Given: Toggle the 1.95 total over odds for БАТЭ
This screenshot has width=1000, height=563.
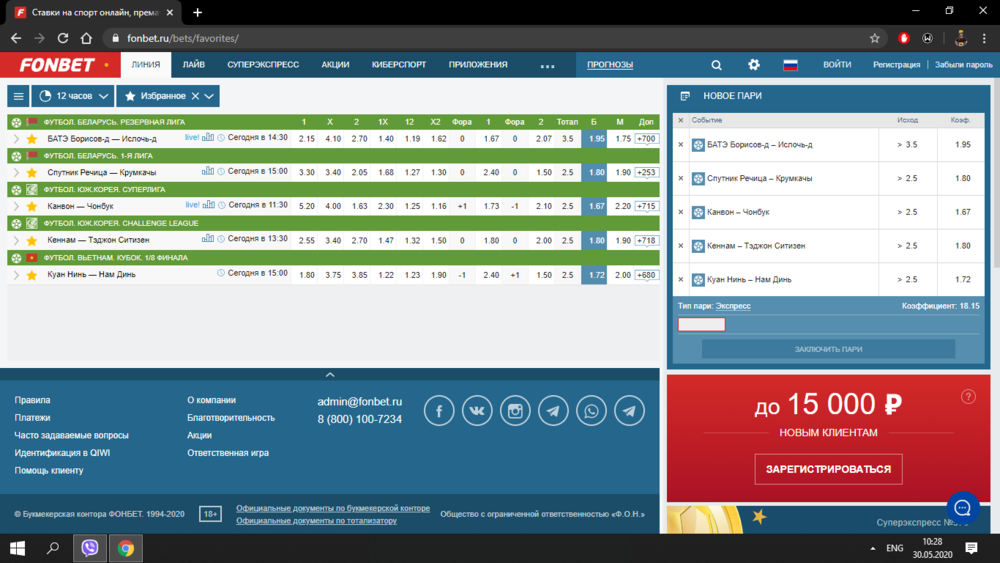Looking at the screenshot, I should (594, 138).
